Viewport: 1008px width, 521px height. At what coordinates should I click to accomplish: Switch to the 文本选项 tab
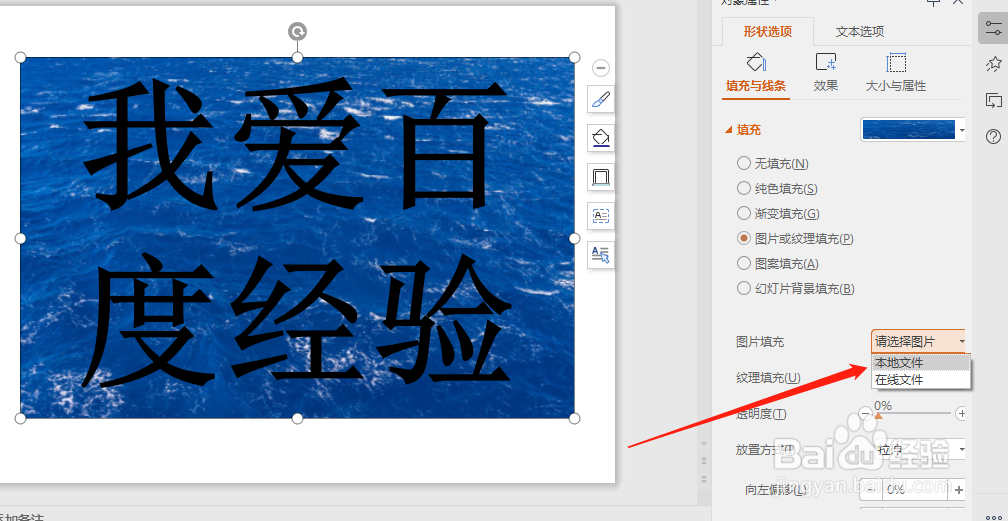pyautogui.click(x=860, y=32)
